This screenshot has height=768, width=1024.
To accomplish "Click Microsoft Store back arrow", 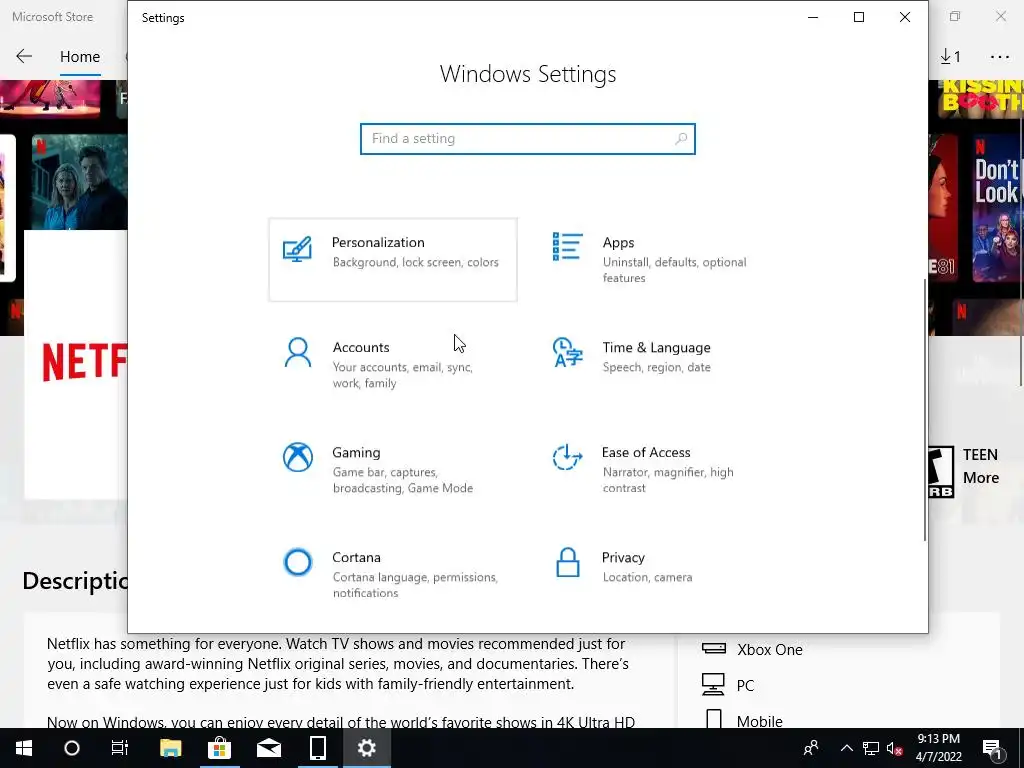I will [x=24, y=56].
